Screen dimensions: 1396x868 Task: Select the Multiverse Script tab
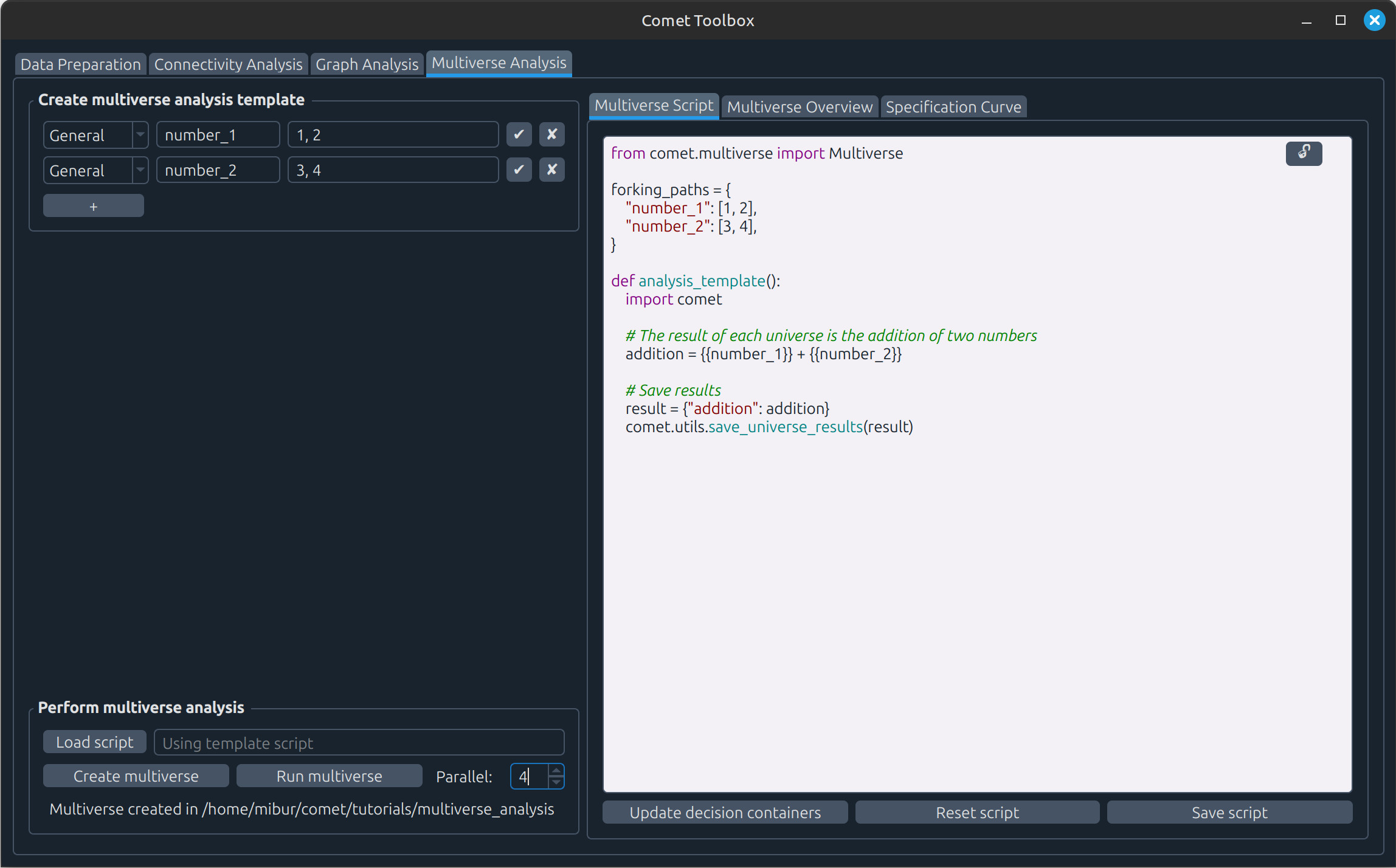pos(654,106)
